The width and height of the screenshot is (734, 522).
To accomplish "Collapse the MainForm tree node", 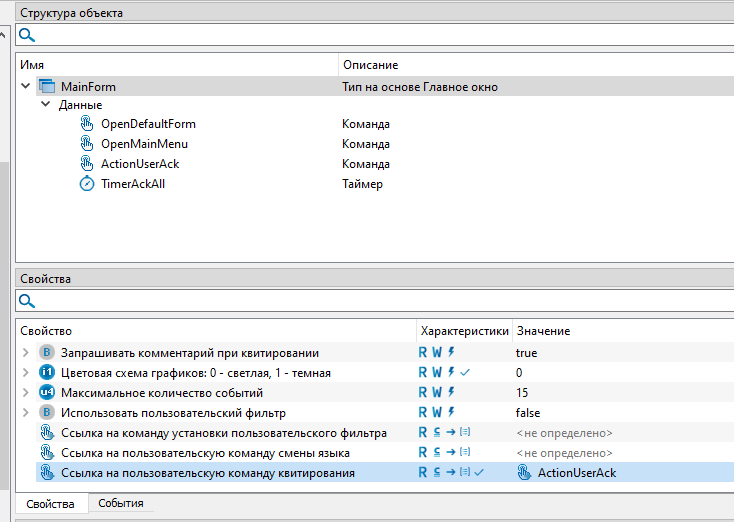I will (25, 87).
